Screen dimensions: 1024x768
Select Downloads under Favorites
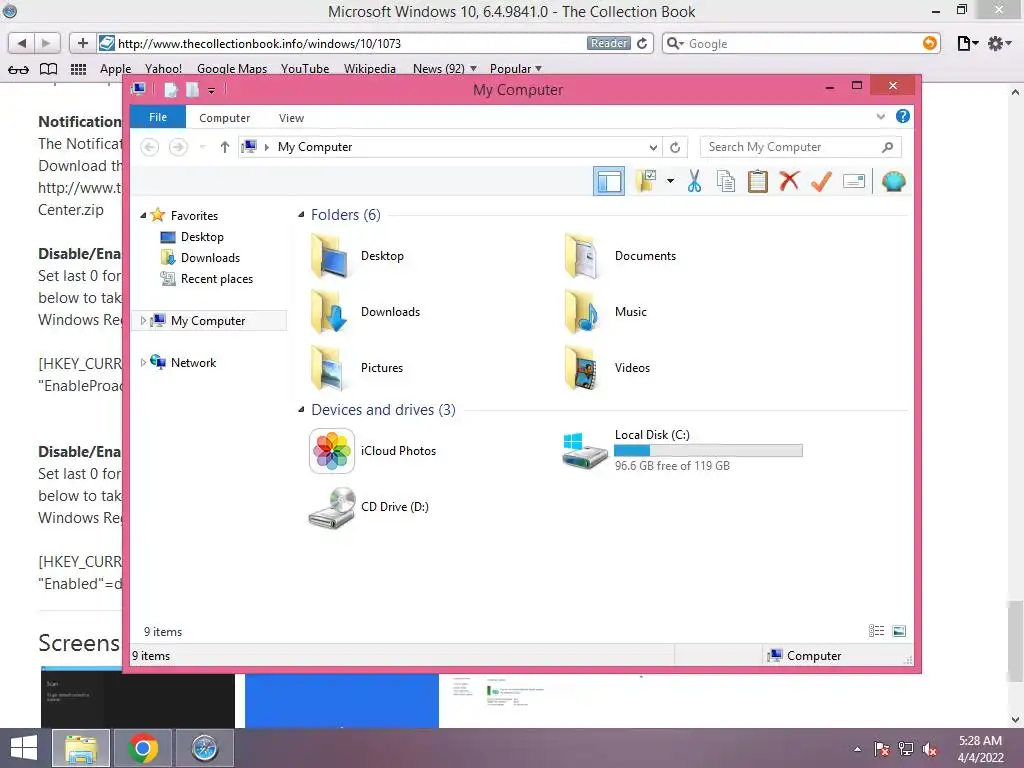pyautogui.click(x=210, y=257)
